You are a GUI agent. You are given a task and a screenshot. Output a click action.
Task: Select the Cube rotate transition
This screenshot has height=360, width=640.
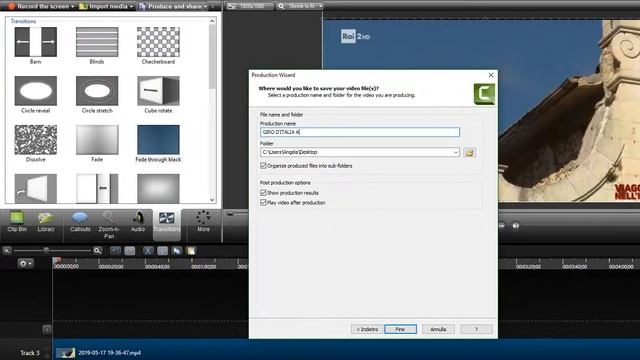pyautogui.click(x=158, y=91)
